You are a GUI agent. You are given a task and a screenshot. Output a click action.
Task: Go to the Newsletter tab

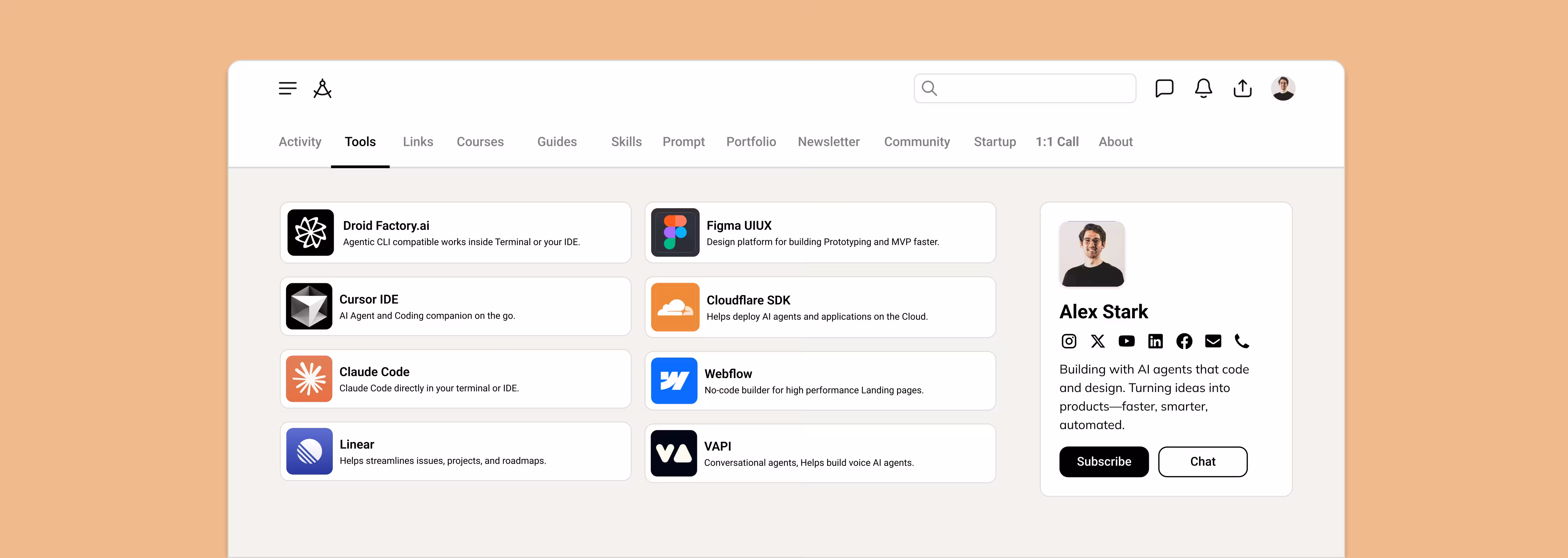click(829, 142)
